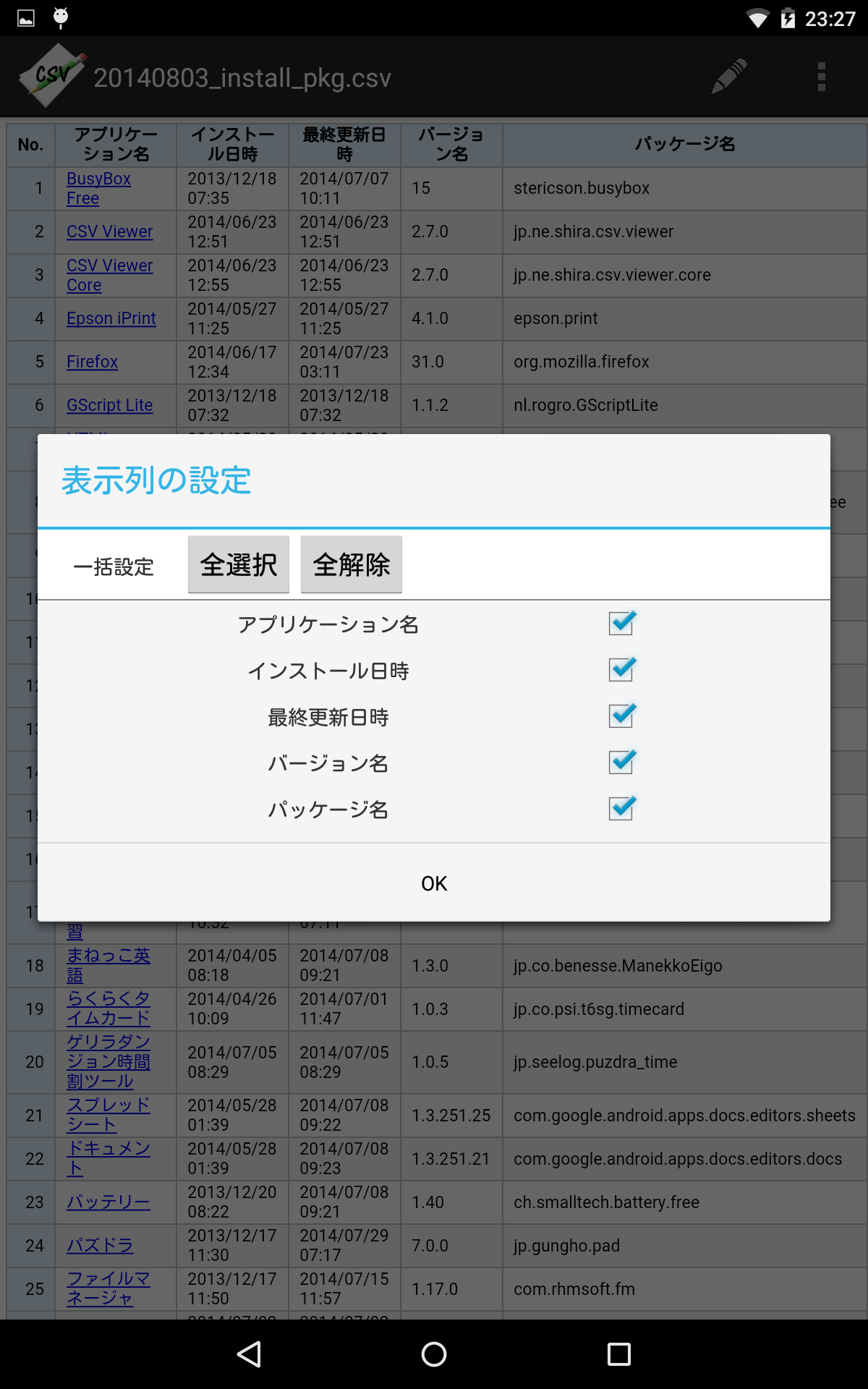Viewport: 868px width, 1389px height.
Task: Open the Firefox link
Action: point(92,362)
